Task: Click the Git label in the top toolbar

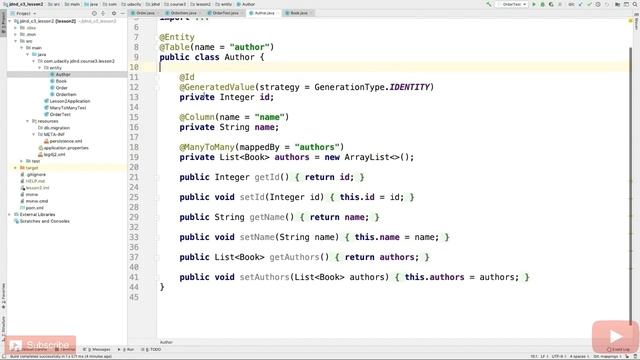Action: [571, 4]
